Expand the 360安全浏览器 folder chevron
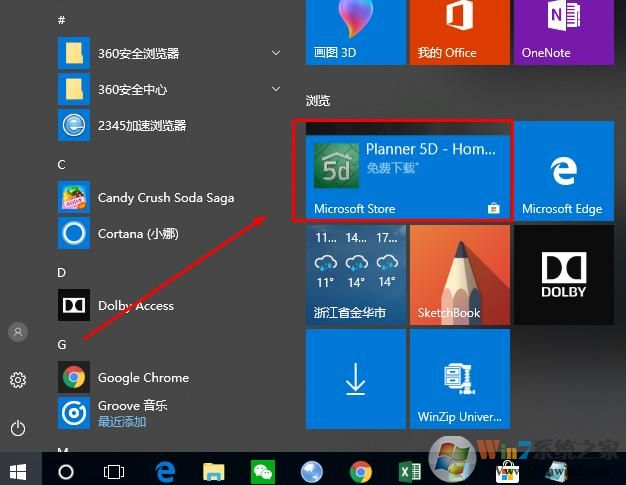The height and width of the screenshot is (485, 626). tap(276, 53)
